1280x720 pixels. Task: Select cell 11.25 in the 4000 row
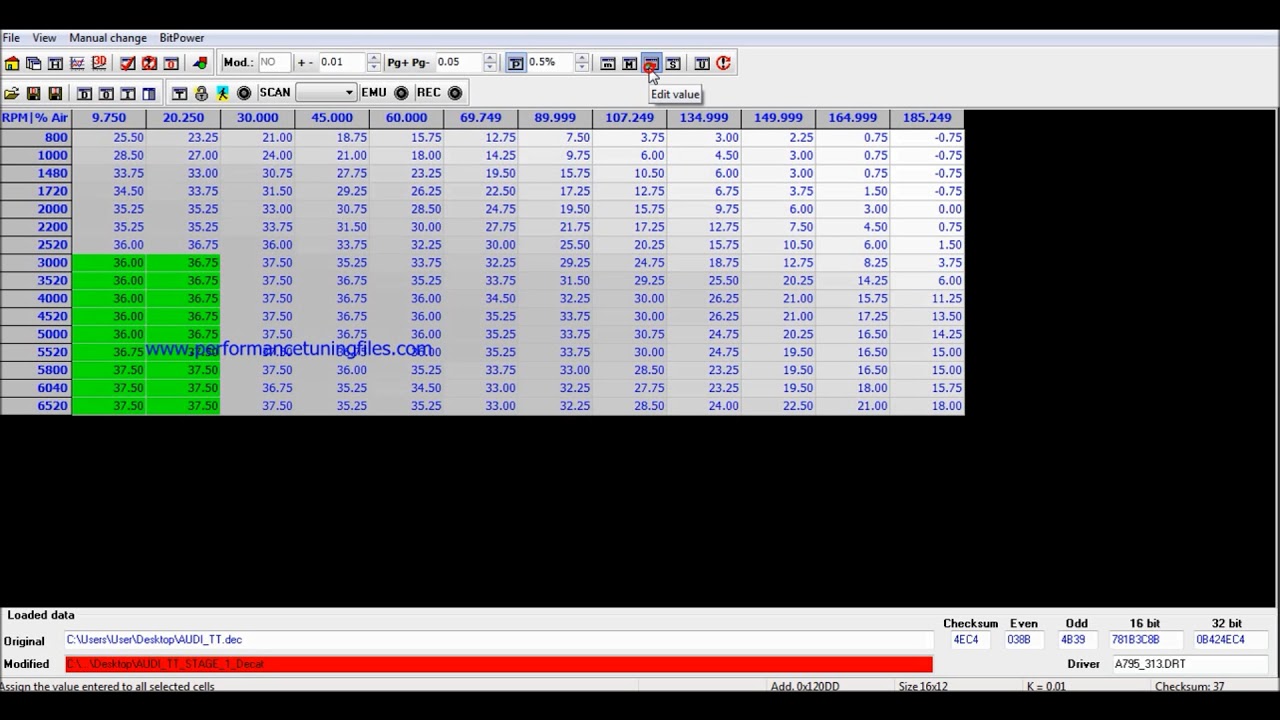point(927,299)
